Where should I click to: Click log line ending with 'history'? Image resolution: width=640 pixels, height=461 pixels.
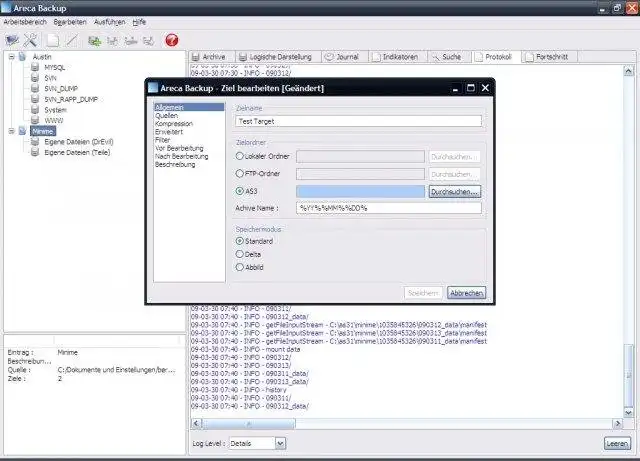point(238,390)
